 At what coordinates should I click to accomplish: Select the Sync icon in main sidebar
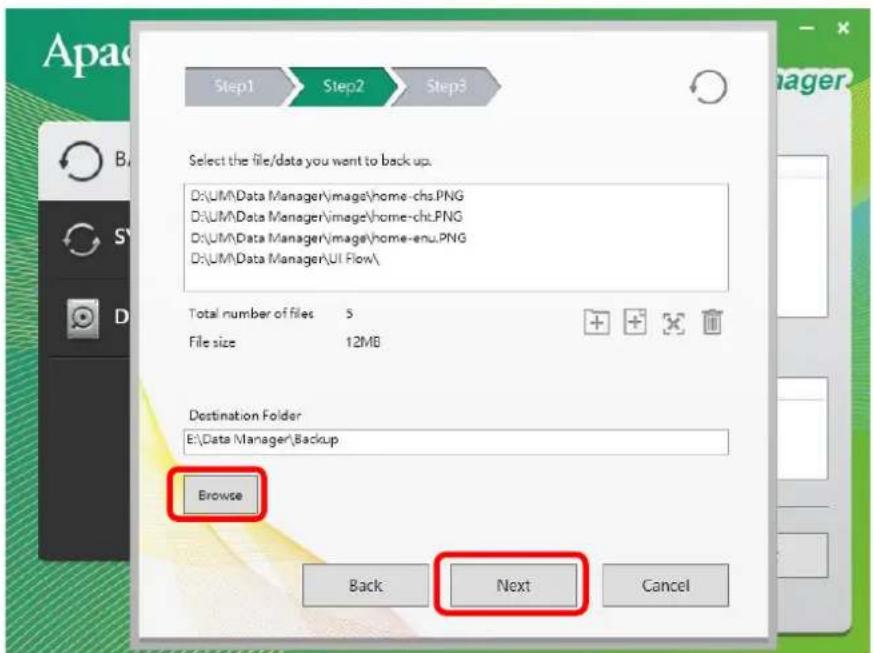pyautogui.click(x=81, y=239)
